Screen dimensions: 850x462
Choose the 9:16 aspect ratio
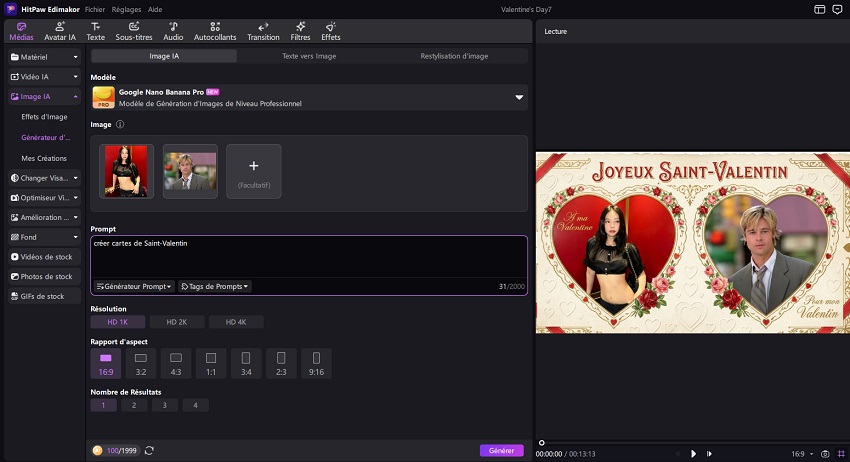pyautogui.click(x=316, y=361)
